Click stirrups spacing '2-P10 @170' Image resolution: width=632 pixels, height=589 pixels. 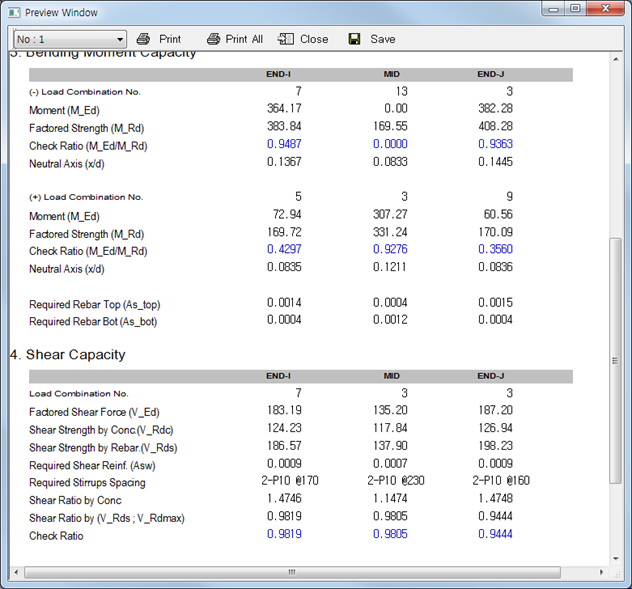[290, 481]
